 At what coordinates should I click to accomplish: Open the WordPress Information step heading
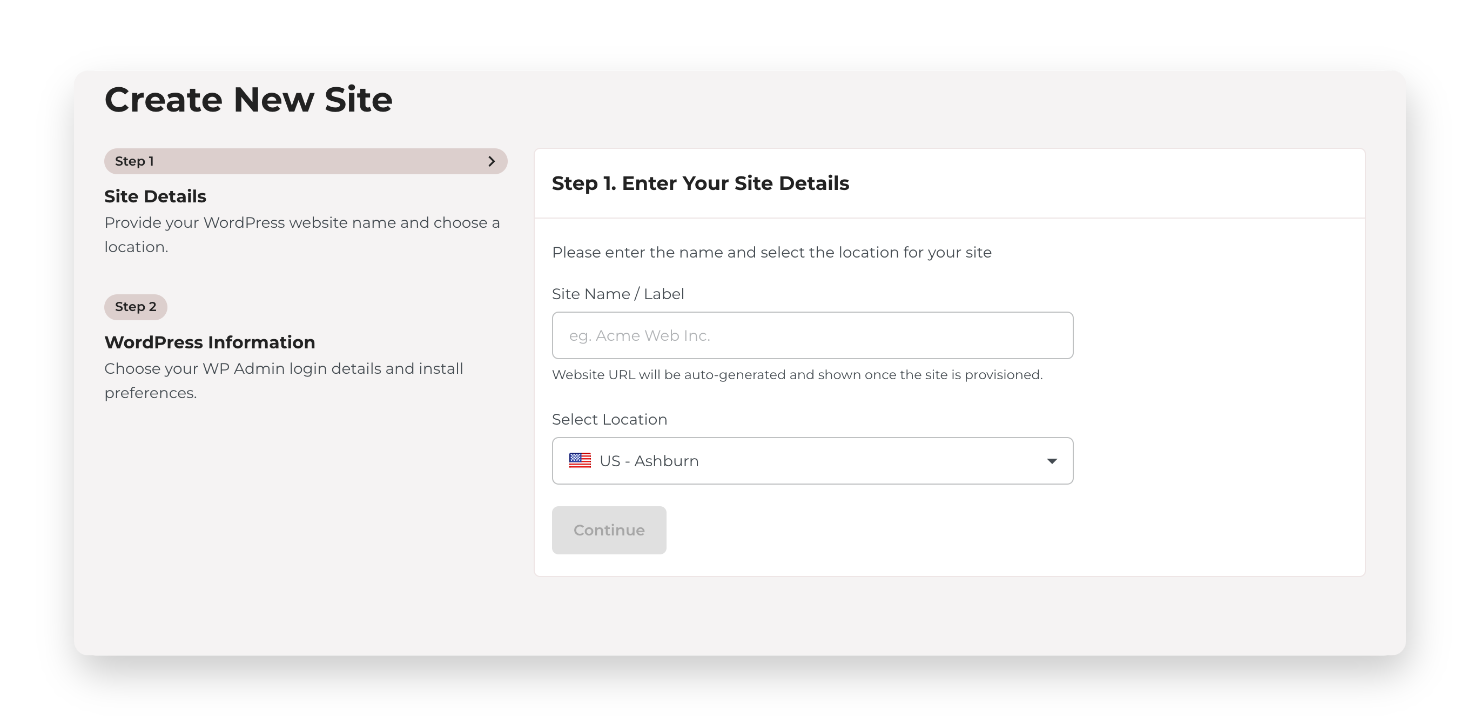pos(209,342)
